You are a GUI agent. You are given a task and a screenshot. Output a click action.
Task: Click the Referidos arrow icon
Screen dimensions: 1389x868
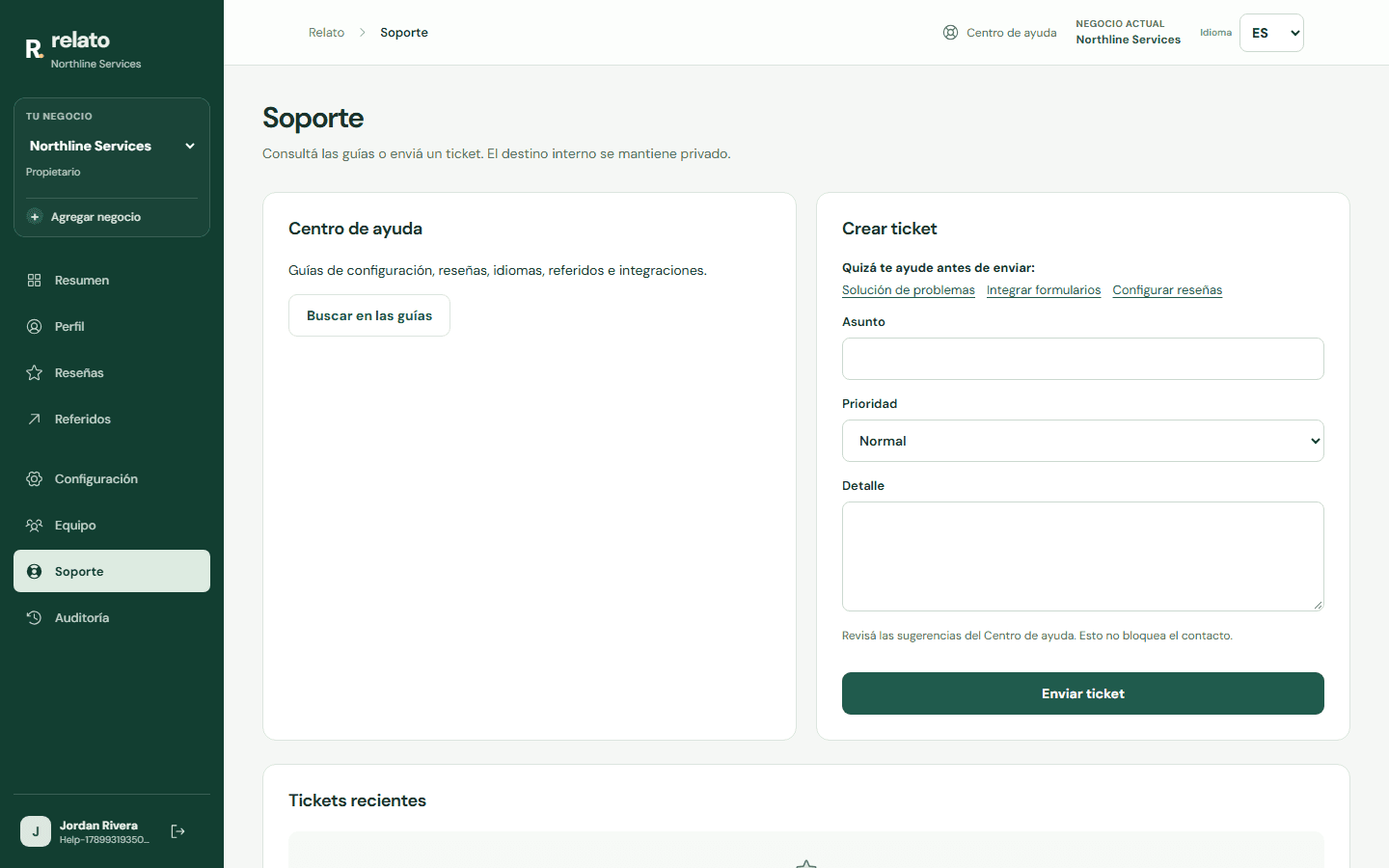[35, 420]
